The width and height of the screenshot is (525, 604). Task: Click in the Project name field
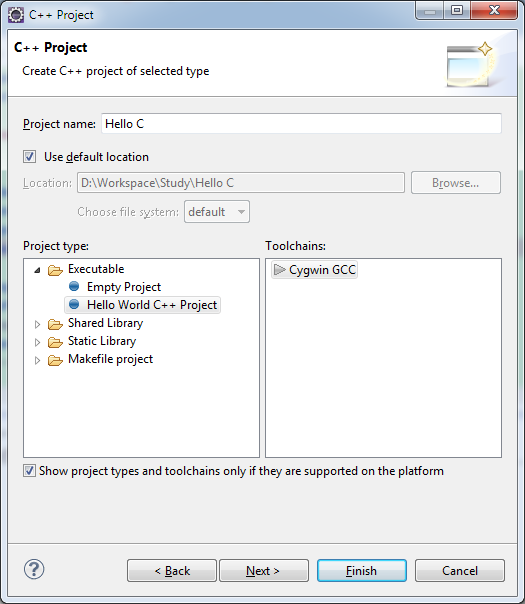[301, 124]
